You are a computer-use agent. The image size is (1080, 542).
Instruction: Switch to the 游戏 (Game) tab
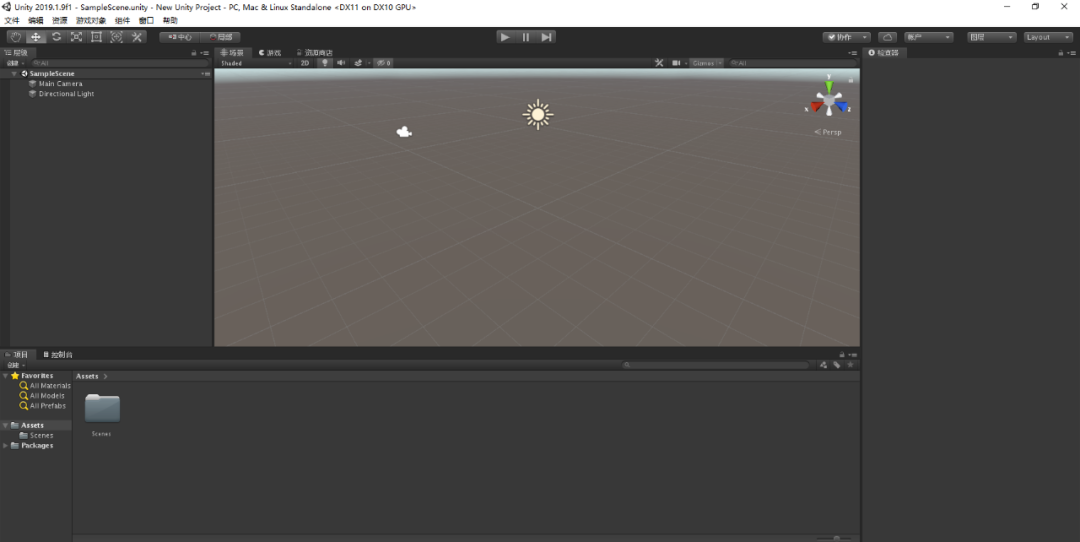coord(270,52)
